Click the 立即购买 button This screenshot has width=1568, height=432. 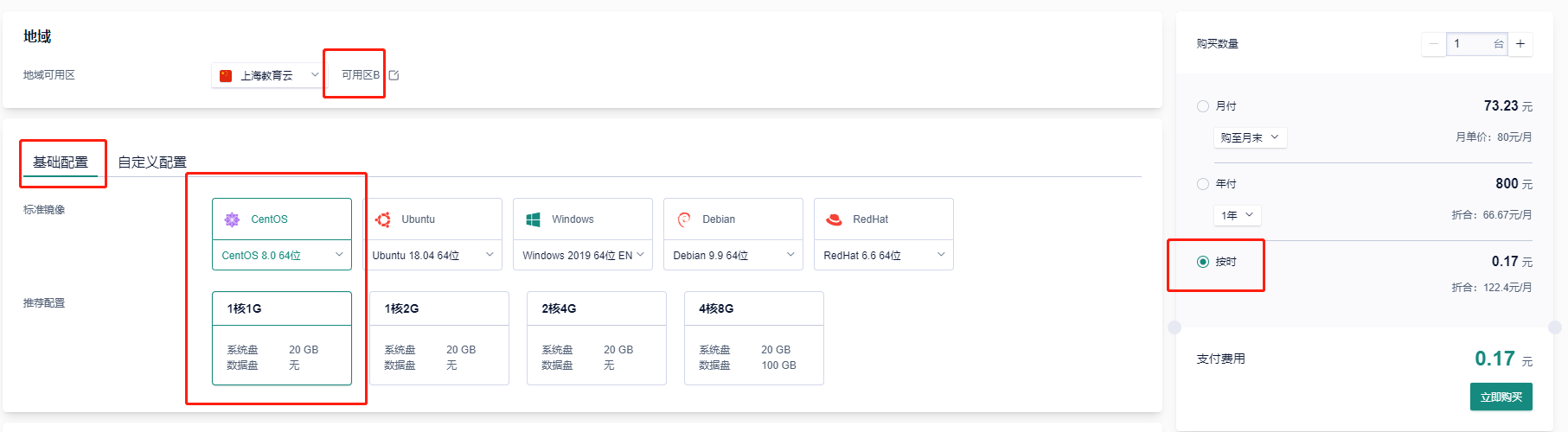coord(1501,397)
